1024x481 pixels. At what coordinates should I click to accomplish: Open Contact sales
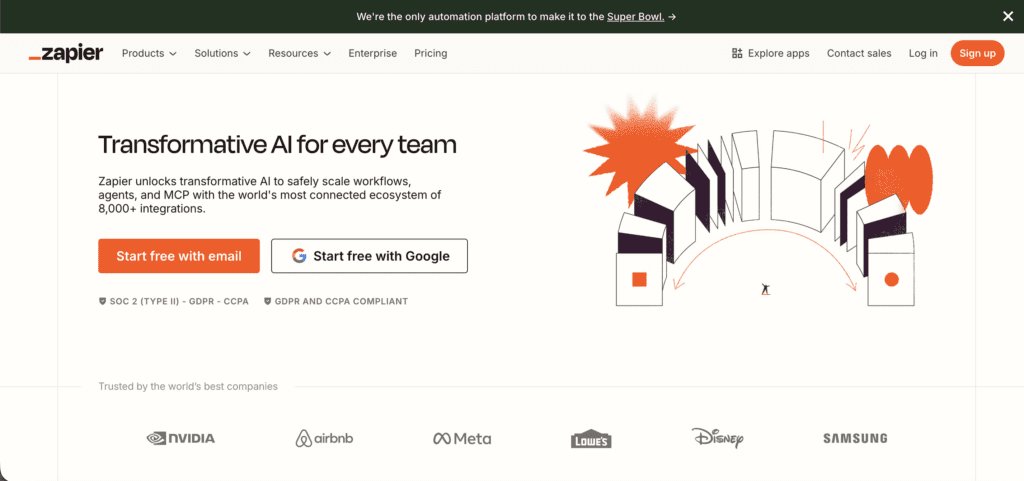coord(859,54)
